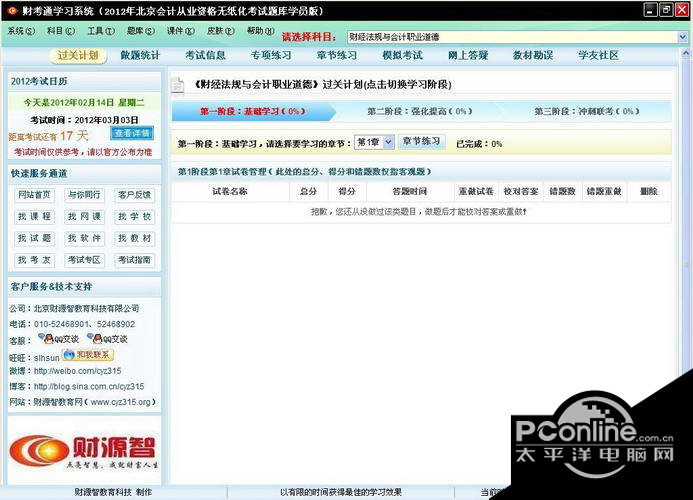Viewport: 693px width, 500px height.
Task: Open the 系统 menu
Action: click(x=21, y=31)
